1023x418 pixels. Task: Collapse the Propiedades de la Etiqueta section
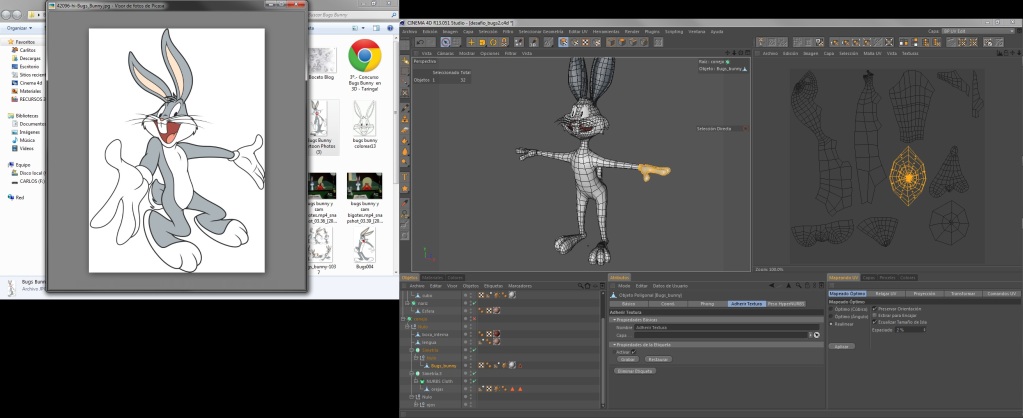614,344
